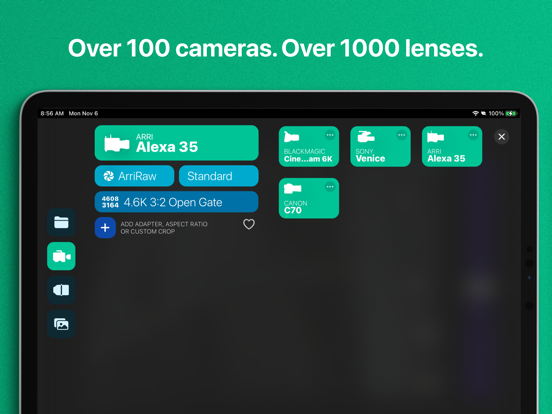Select the Sony Venice camera card
Screen dimensions: 552x414
coord(380,146)
